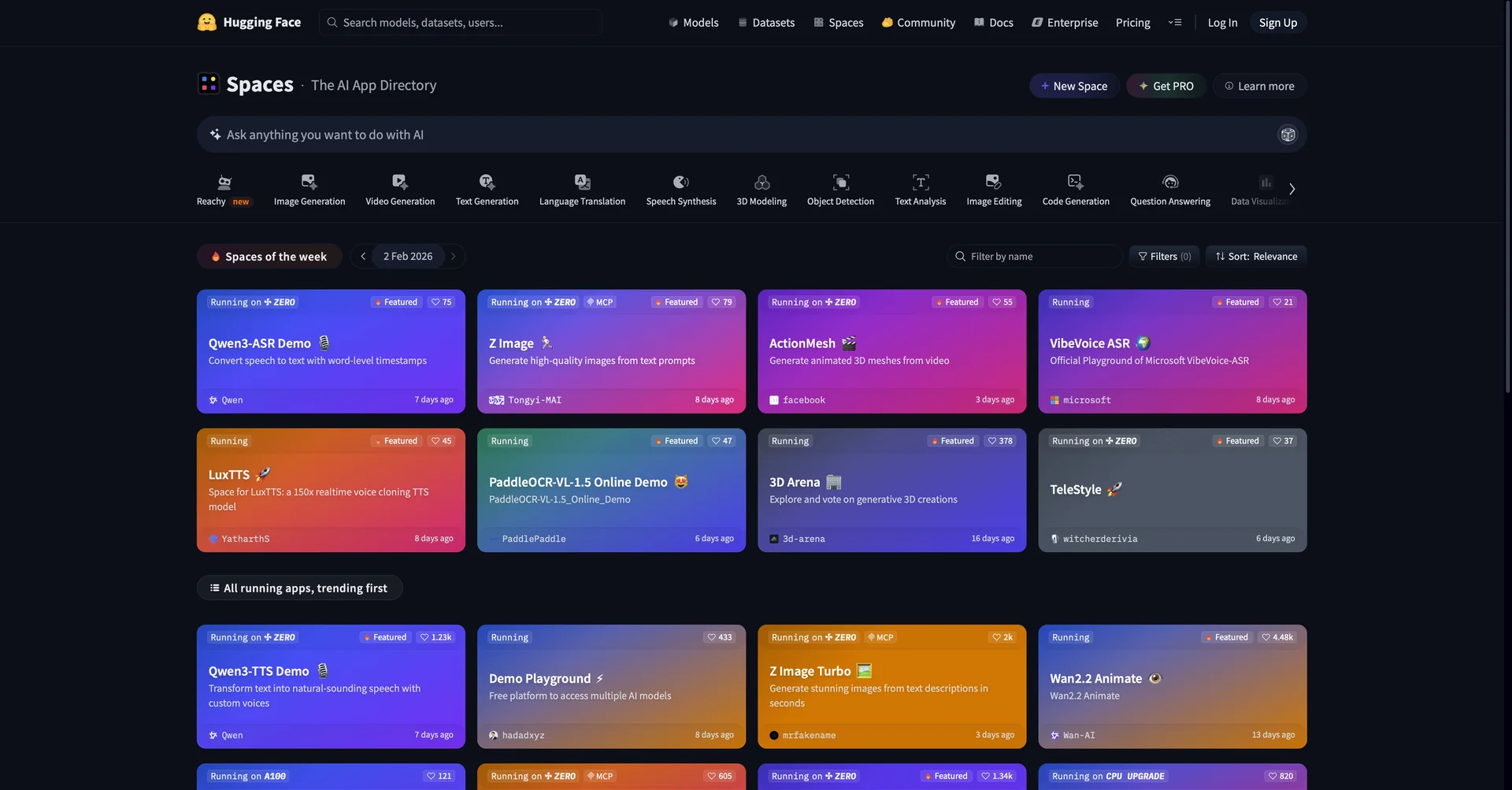Open the ActionMesh space card
The width and height of the screenshot is (1512, 790).
(891, 351)
